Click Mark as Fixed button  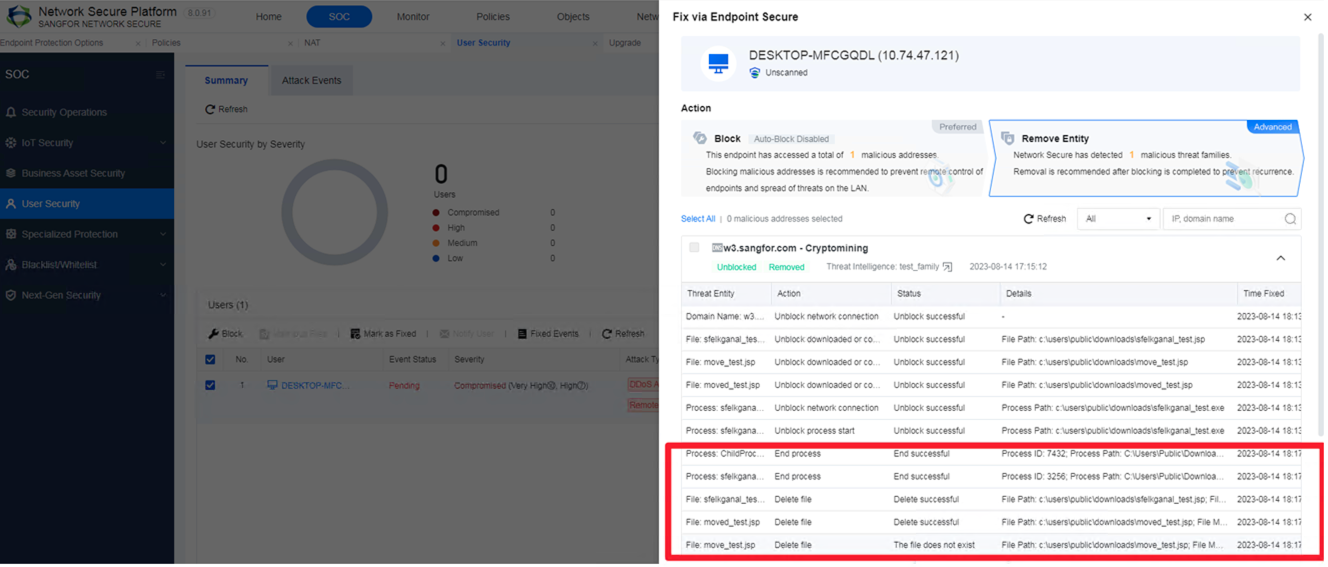pos(383,334)
